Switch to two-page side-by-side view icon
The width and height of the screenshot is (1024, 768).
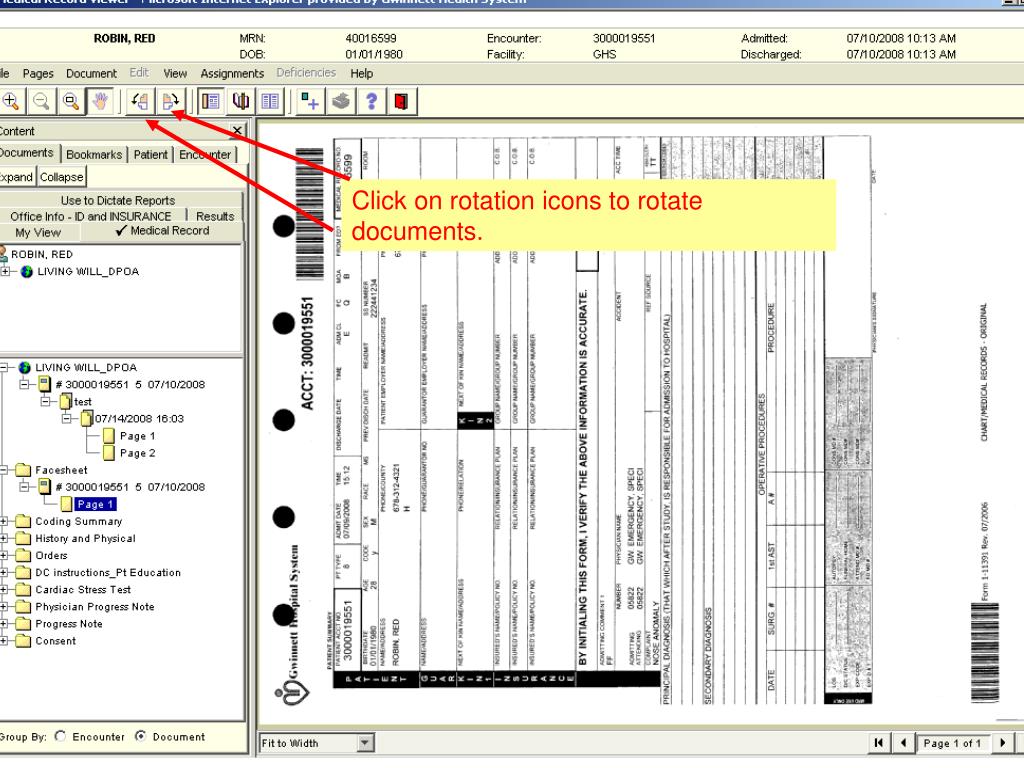pyautogui.click(x=270, y=101)
